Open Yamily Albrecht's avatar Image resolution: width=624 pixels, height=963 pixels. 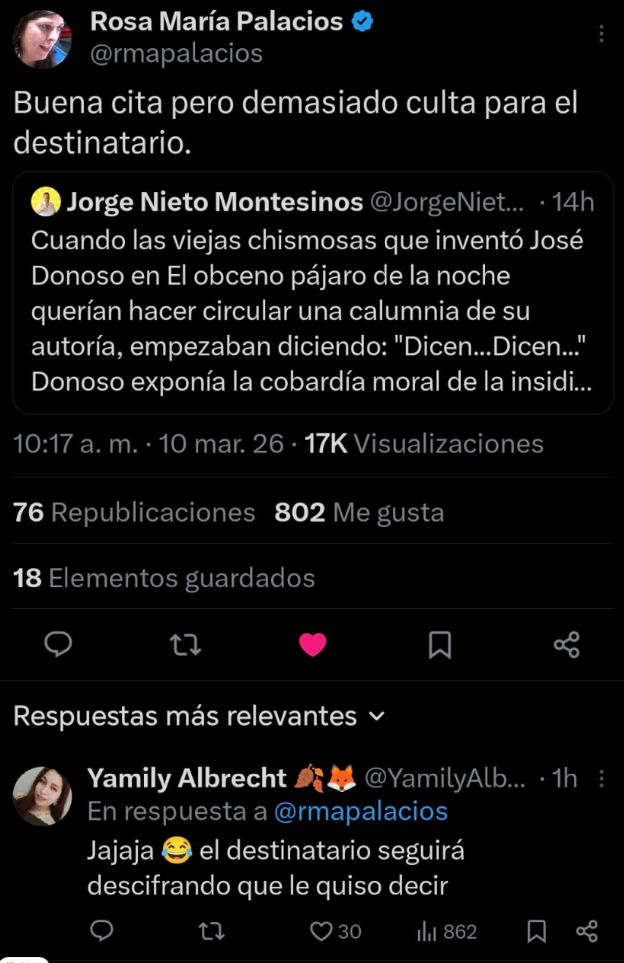pos(42,796)
